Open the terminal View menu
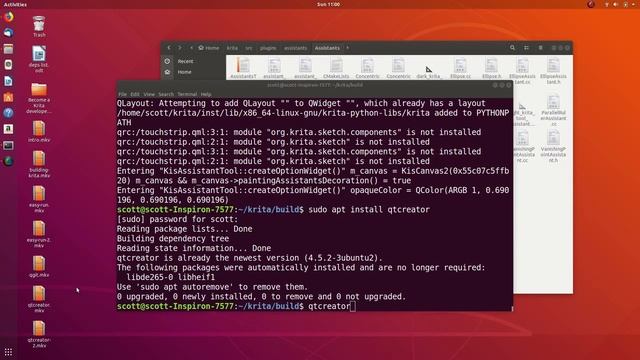 [149, 94]
